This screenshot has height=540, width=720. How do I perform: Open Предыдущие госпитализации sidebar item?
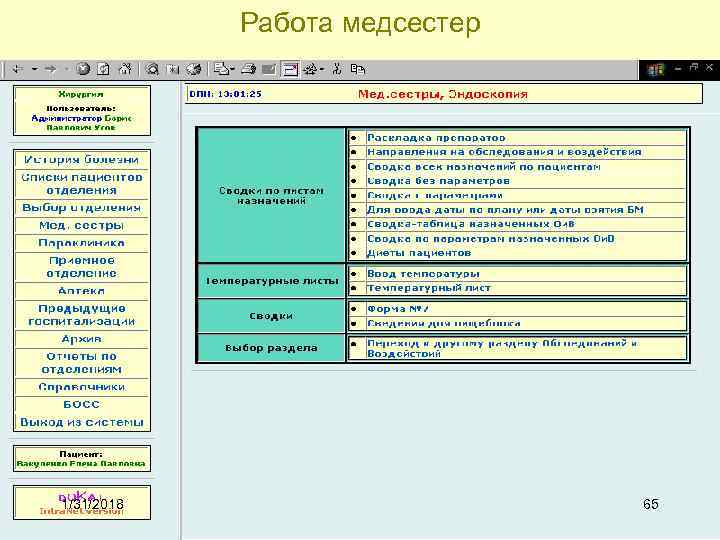click(x=82, y=315)
